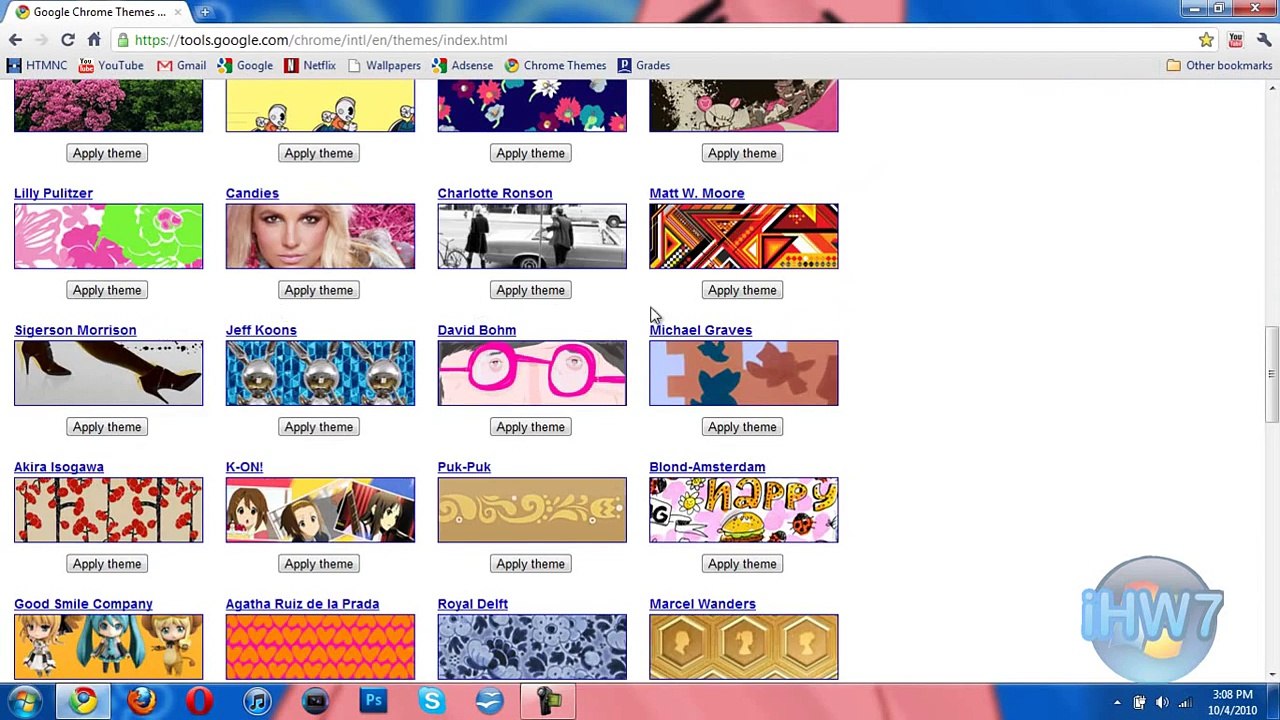The height and width of the screenshot is (720, 1280).
Task: Open a new tab with plus button
Action: point(205,12)
